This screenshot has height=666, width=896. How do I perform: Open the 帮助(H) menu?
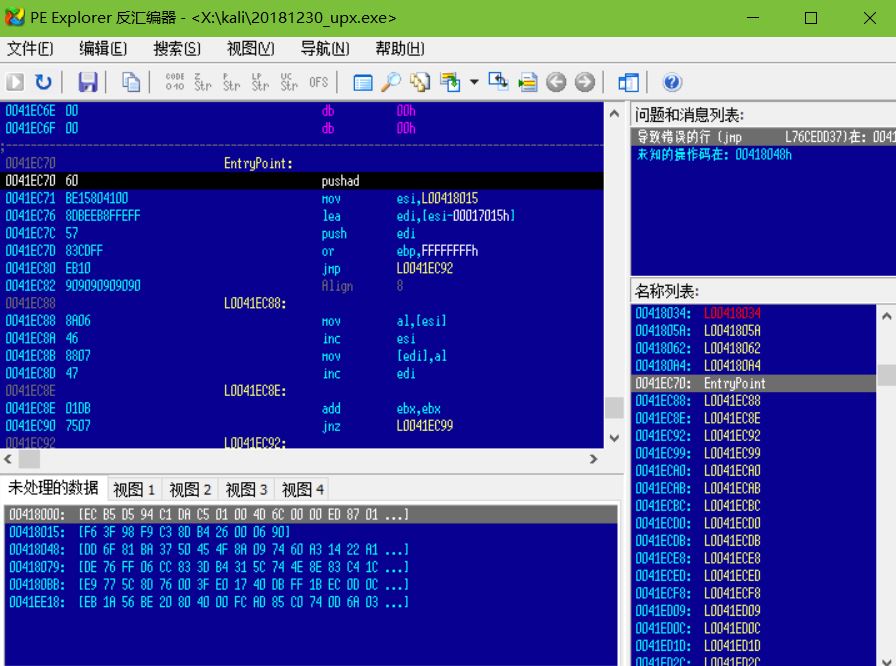coord(399,49)
